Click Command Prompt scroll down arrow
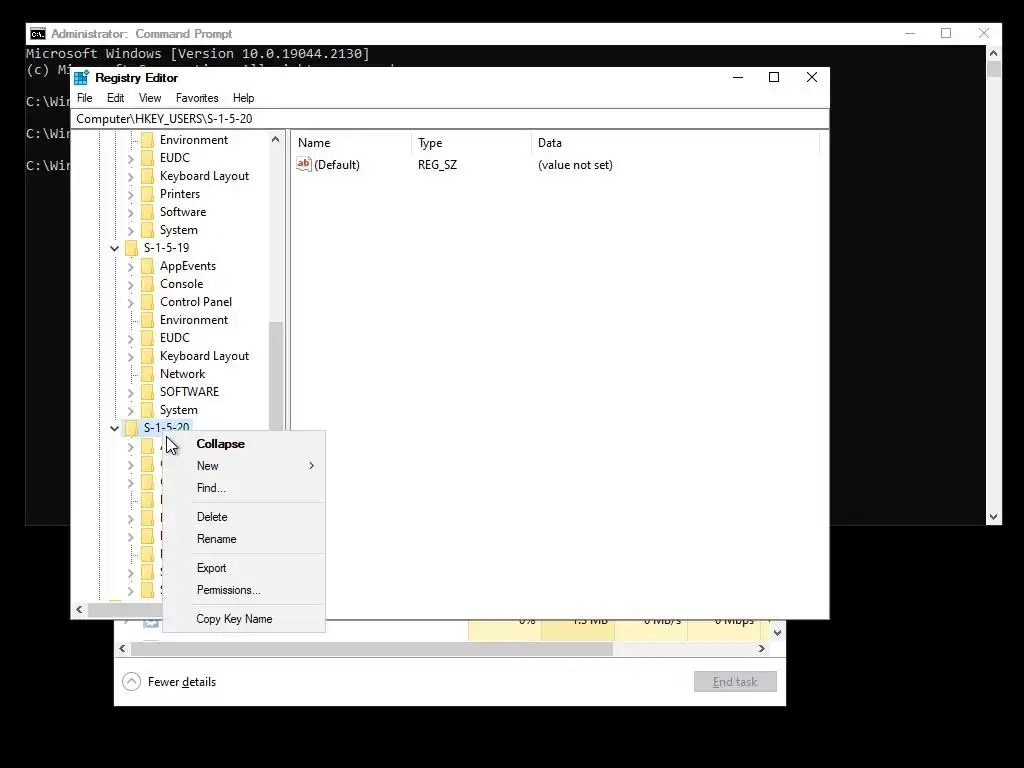1024x768 pixels. 993,517
